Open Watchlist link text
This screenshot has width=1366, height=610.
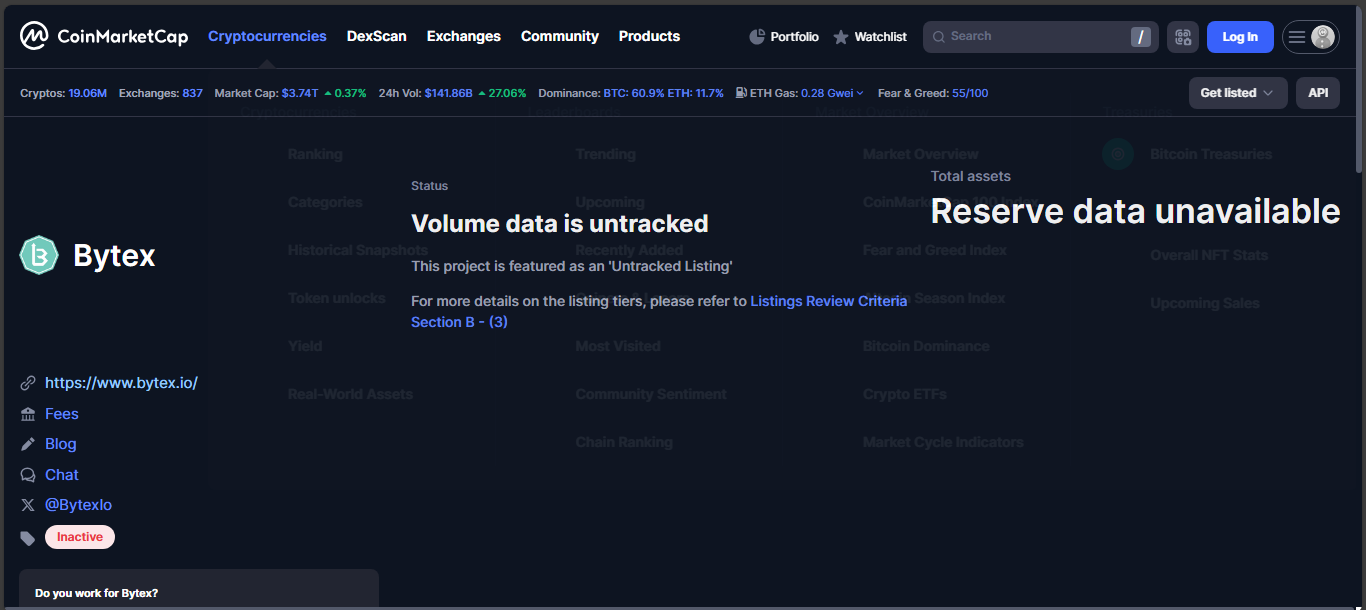pyautogui.click(x=880, y=37)
